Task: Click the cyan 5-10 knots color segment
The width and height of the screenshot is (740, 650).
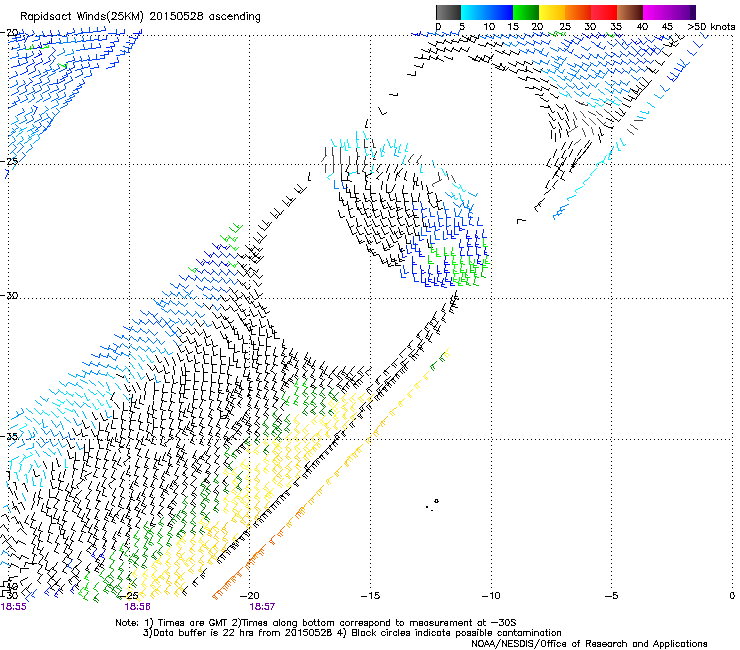Action: 474,12
